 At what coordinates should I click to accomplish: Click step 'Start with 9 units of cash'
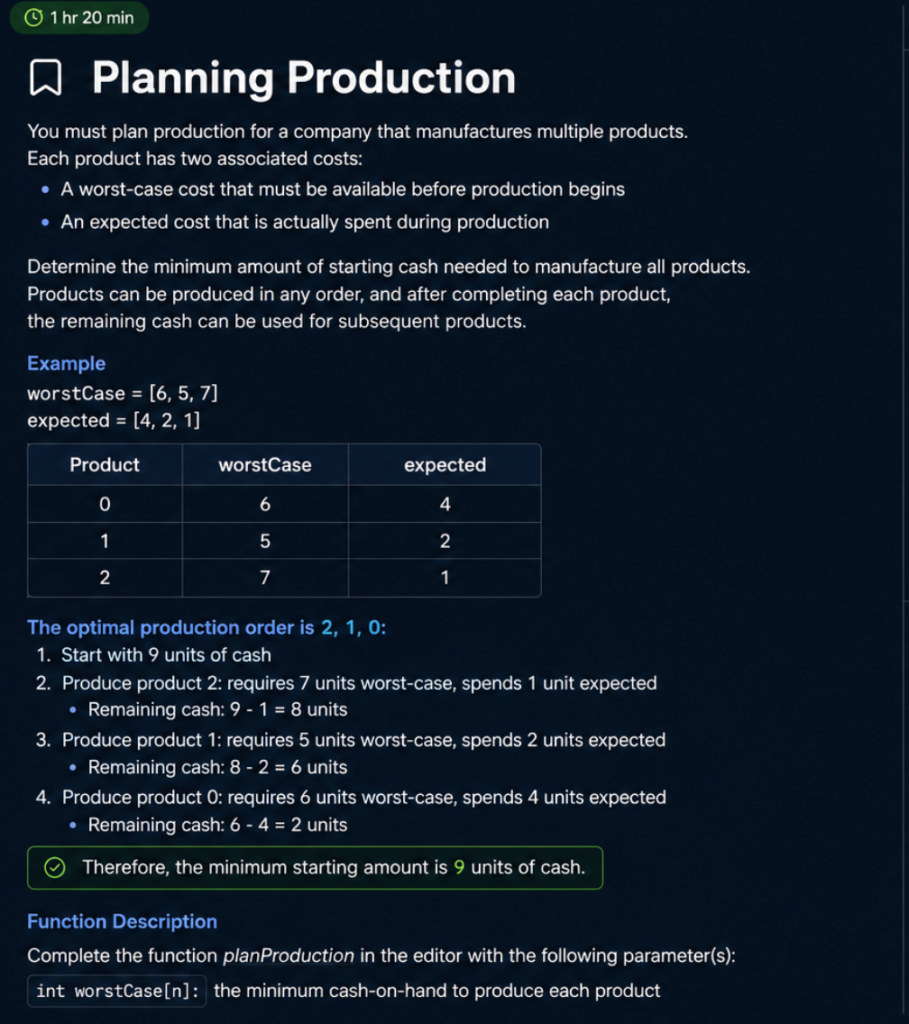(166, 655)
